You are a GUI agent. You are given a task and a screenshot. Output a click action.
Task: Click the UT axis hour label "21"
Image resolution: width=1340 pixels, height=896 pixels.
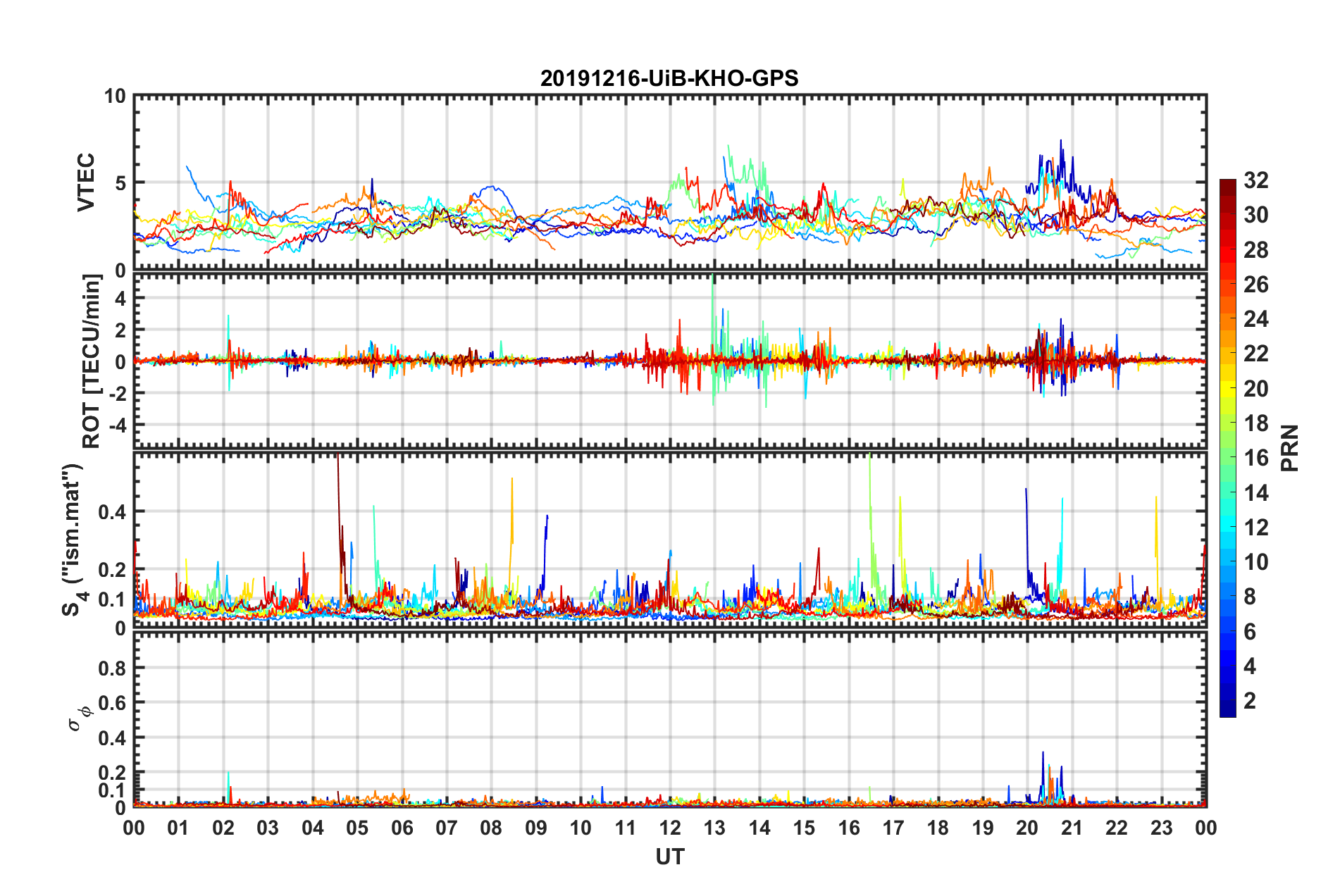click(1072, 828)
